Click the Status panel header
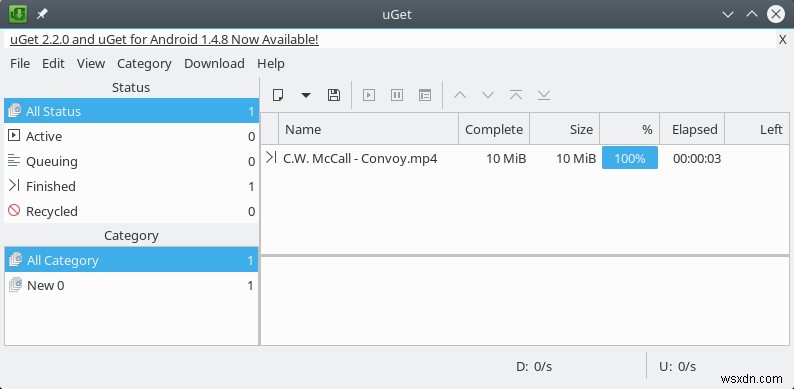794x389 pixels. tap(131, 87)
